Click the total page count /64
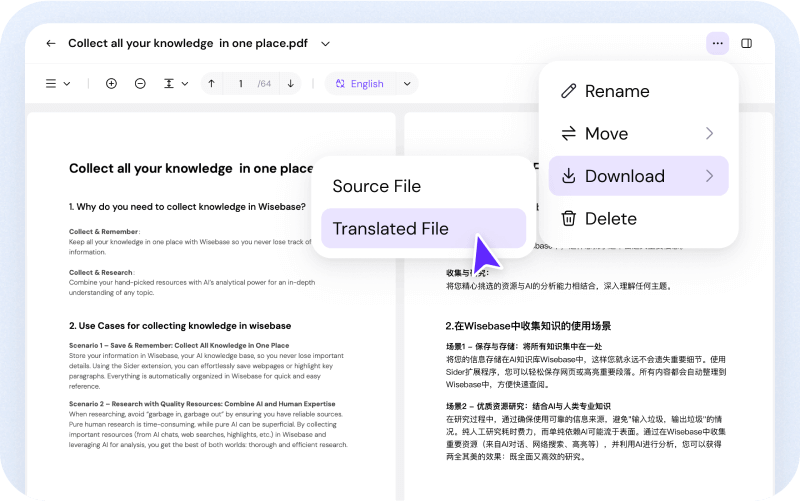The image size is (800, 501). tap(264, 84)
